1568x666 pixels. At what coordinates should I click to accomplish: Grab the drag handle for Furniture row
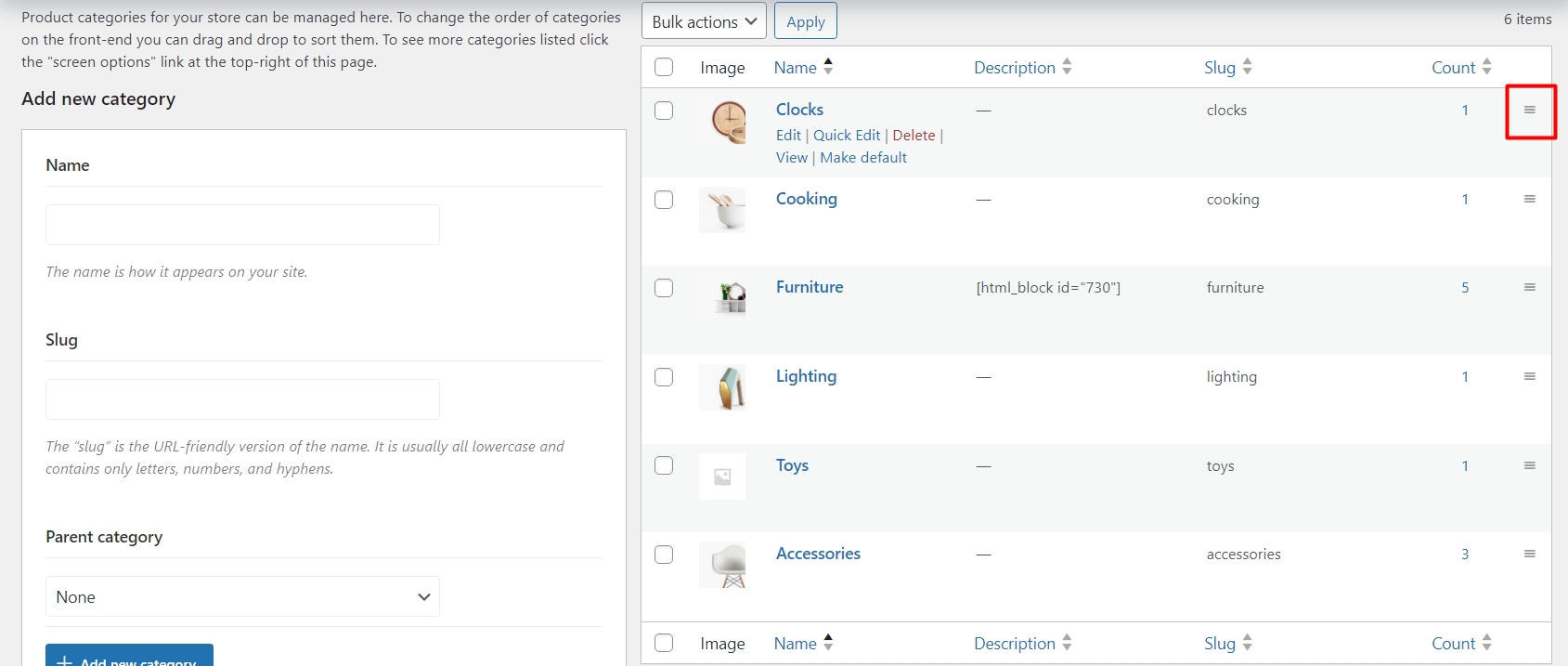[1529, 287]
